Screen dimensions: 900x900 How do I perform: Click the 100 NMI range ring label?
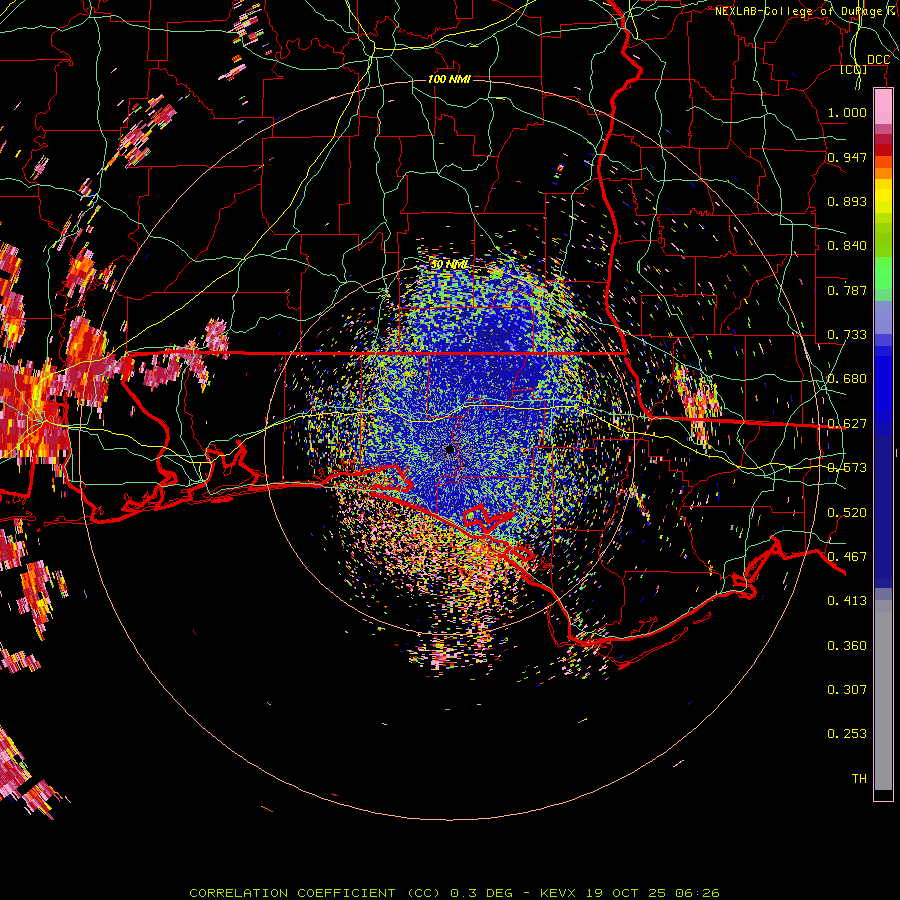[449, 79]
